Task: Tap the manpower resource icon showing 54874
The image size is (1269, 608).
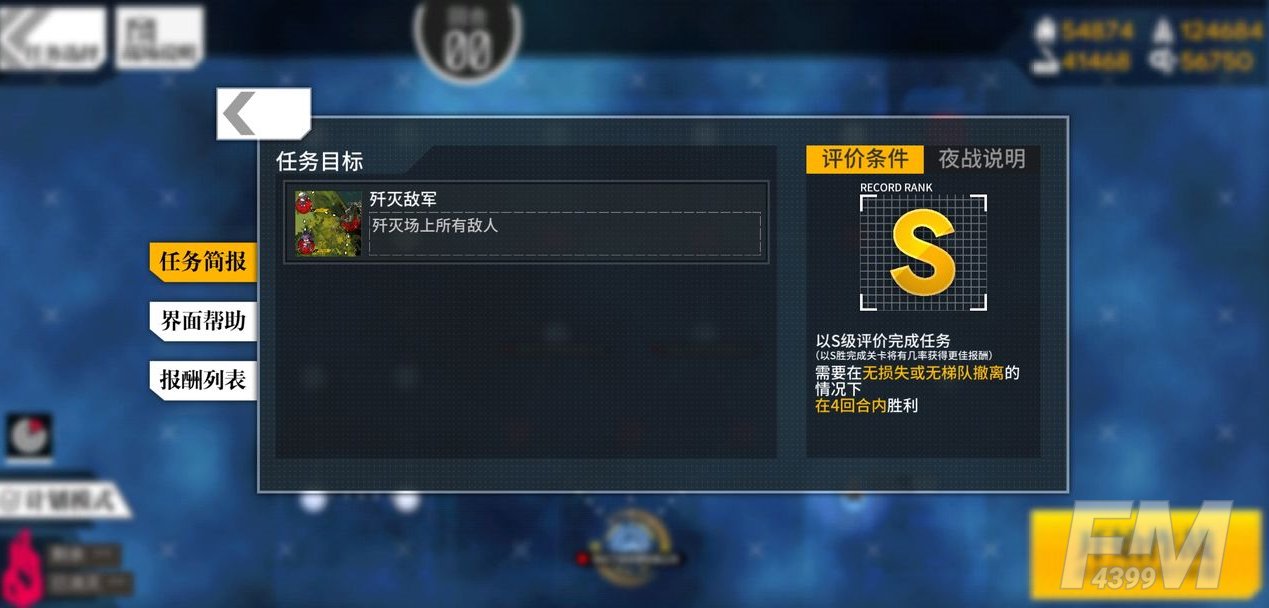Action: (1046, 31)
